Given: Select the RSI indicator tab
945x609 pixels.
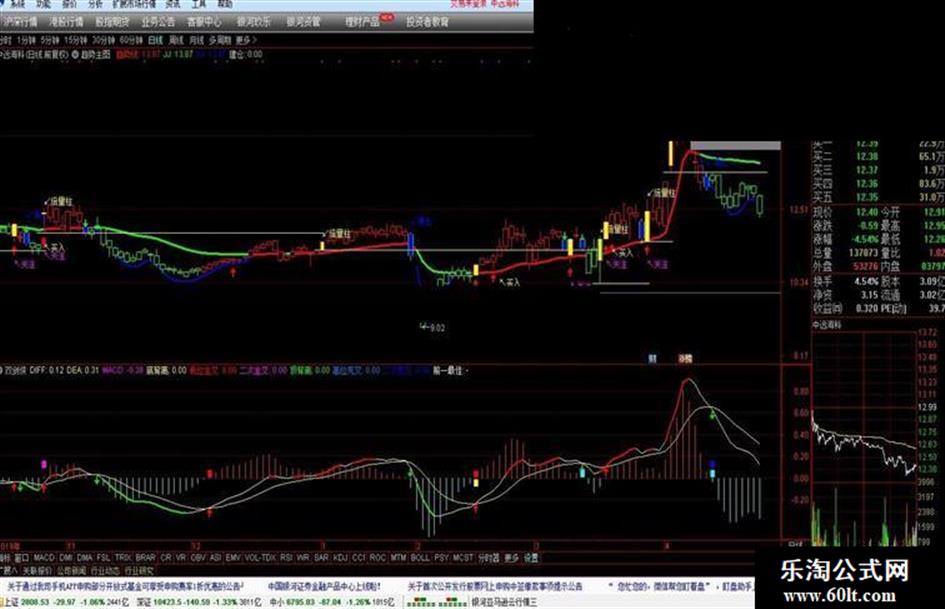Looking at the screenshot, I should coord(286,558).
